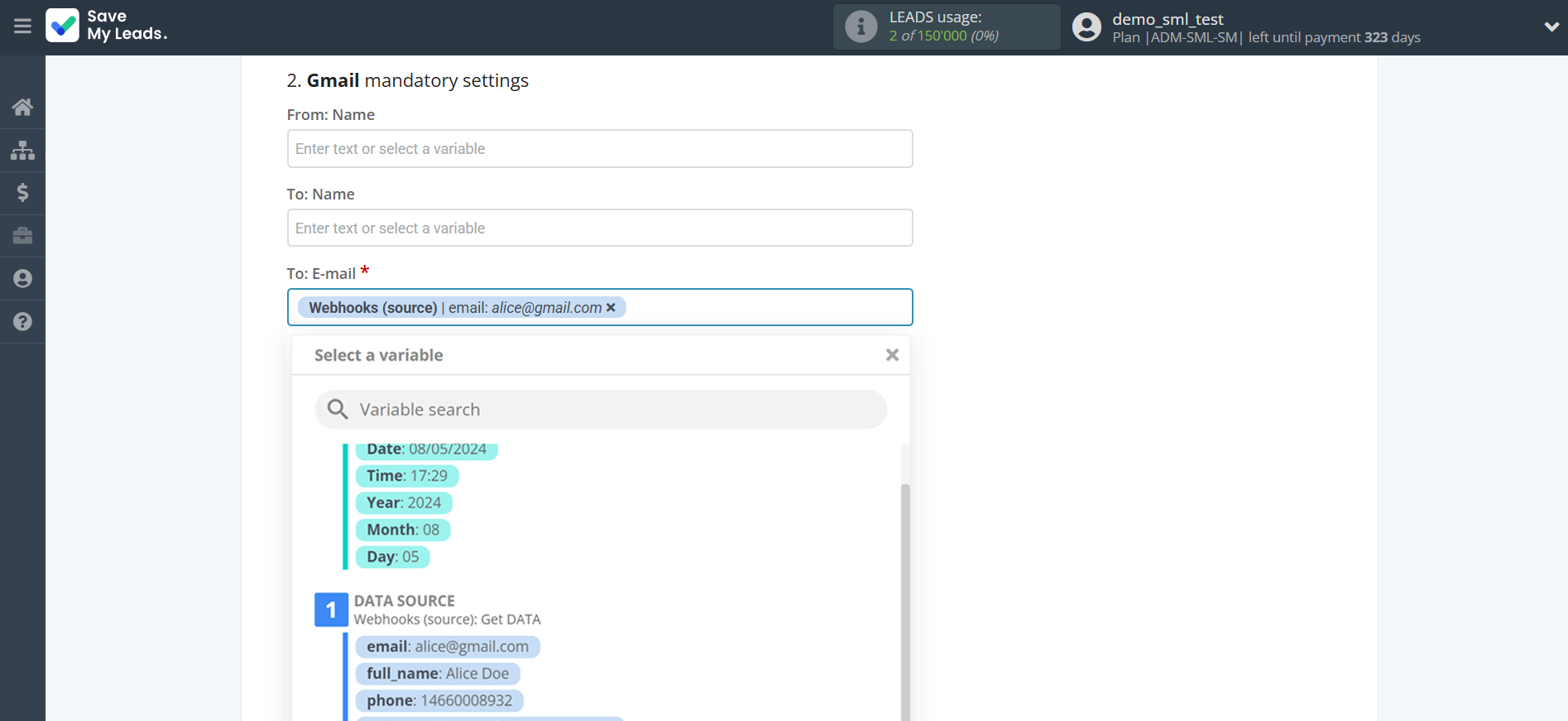
Task: Open the help question mark icon
Action: tap(22, 322)
